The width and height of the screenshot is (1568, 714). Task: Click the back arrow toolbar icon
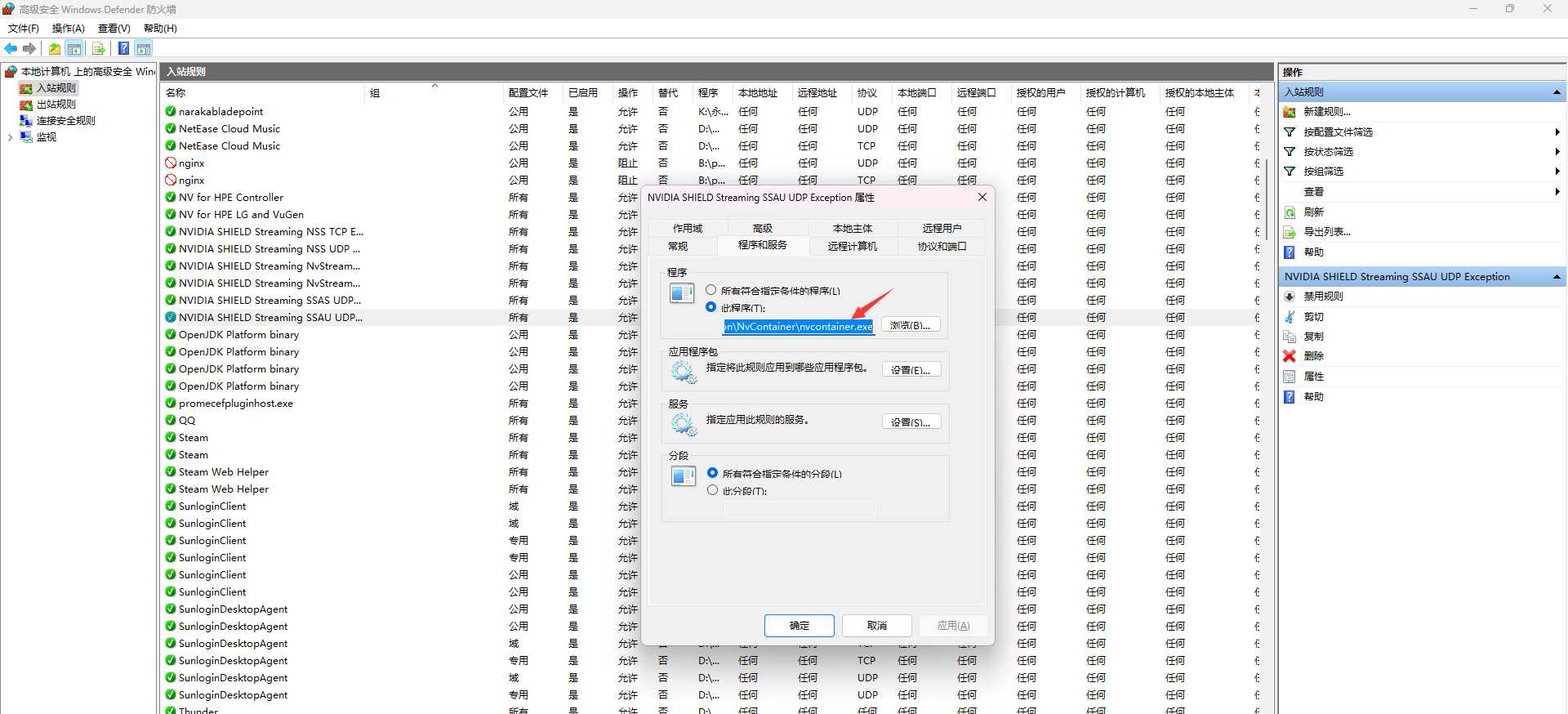[11, 49]
